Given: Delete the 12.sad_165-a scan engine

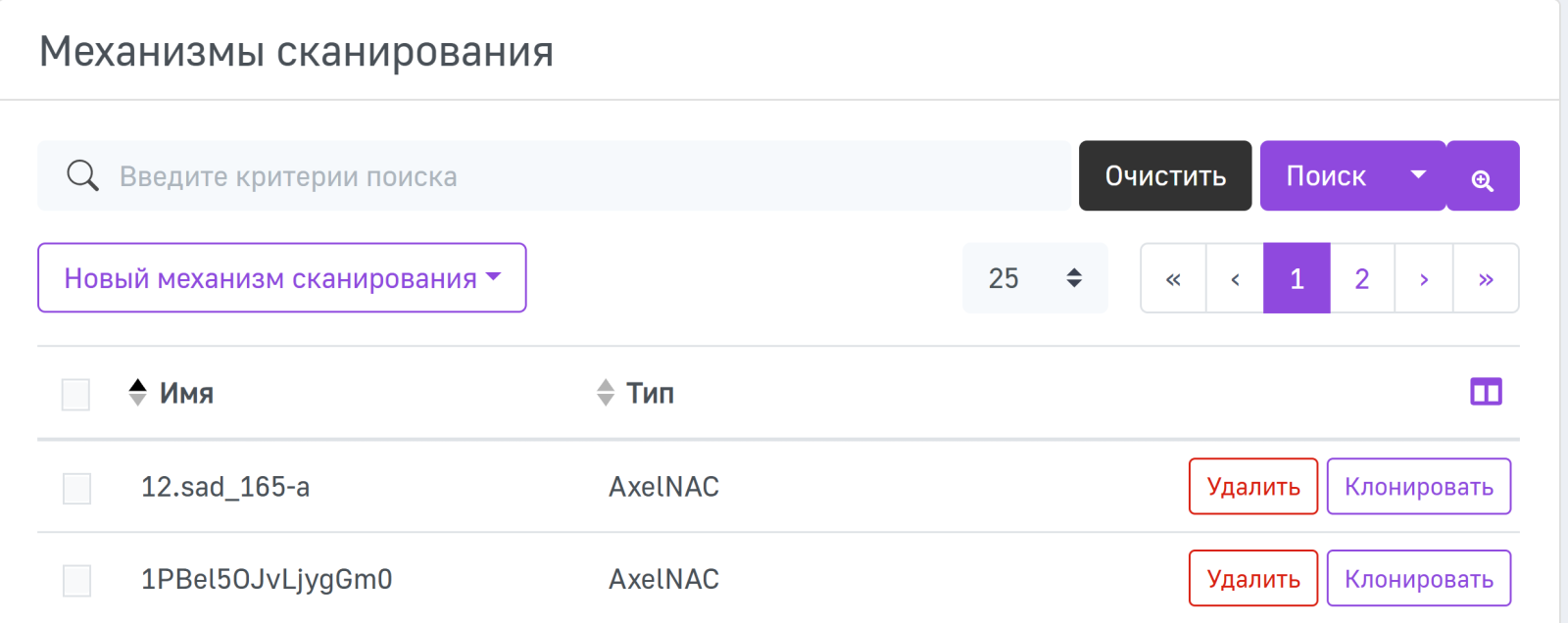Looking at the screenshot, I should tap(1252, 487).
